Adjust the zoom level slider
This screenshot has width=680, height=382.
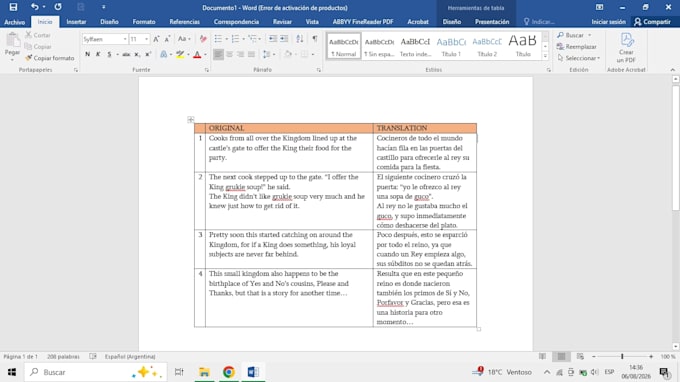coord(622,356)
